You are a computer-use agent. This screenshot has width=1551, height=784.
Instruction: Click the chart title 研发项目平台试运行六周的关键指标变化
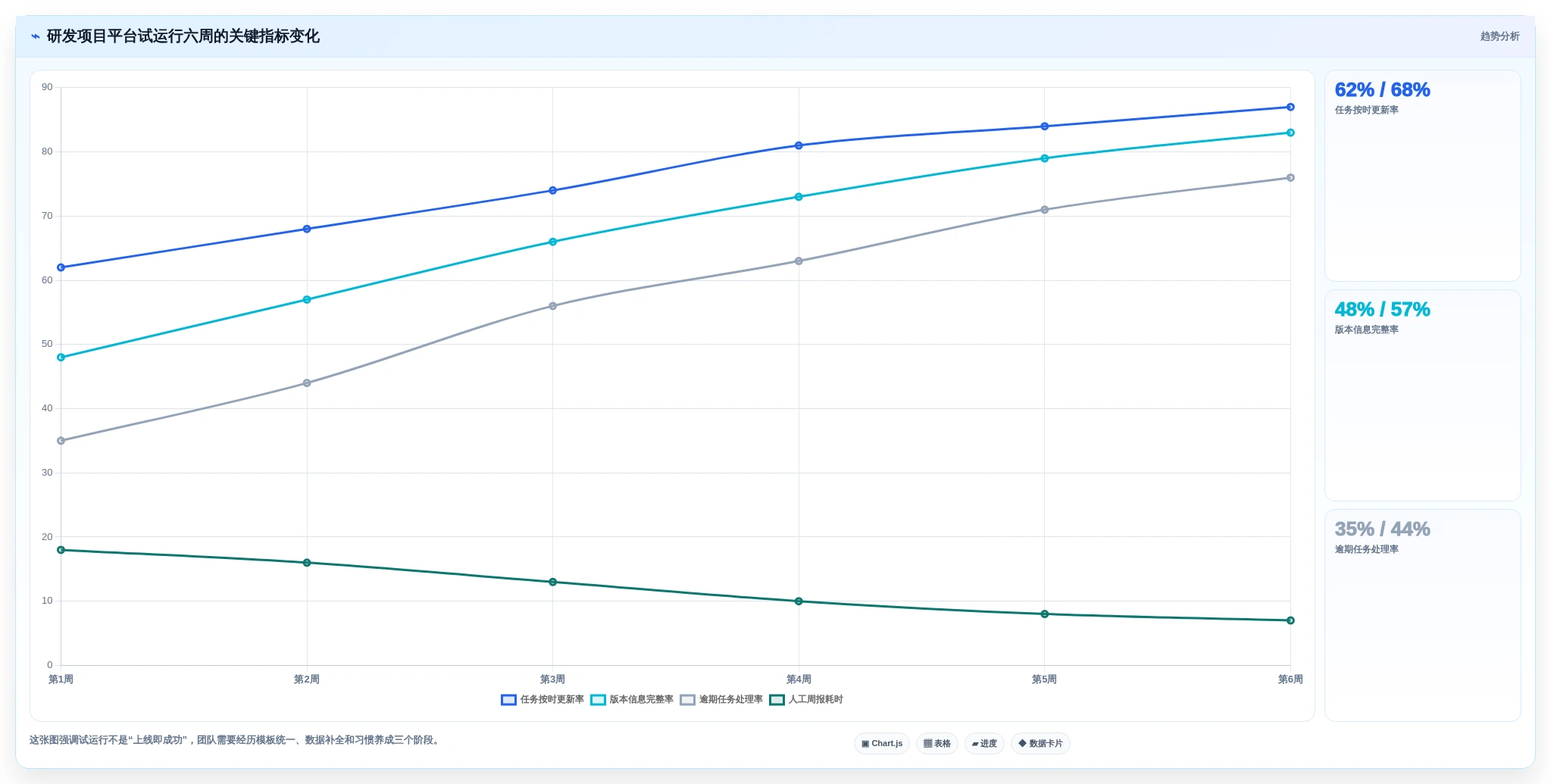[183, 36]
